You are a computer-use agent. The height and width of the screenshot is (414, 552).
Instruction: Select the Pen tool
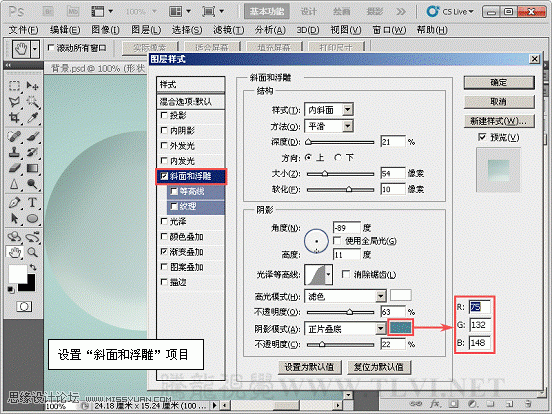tap(14, 203)
